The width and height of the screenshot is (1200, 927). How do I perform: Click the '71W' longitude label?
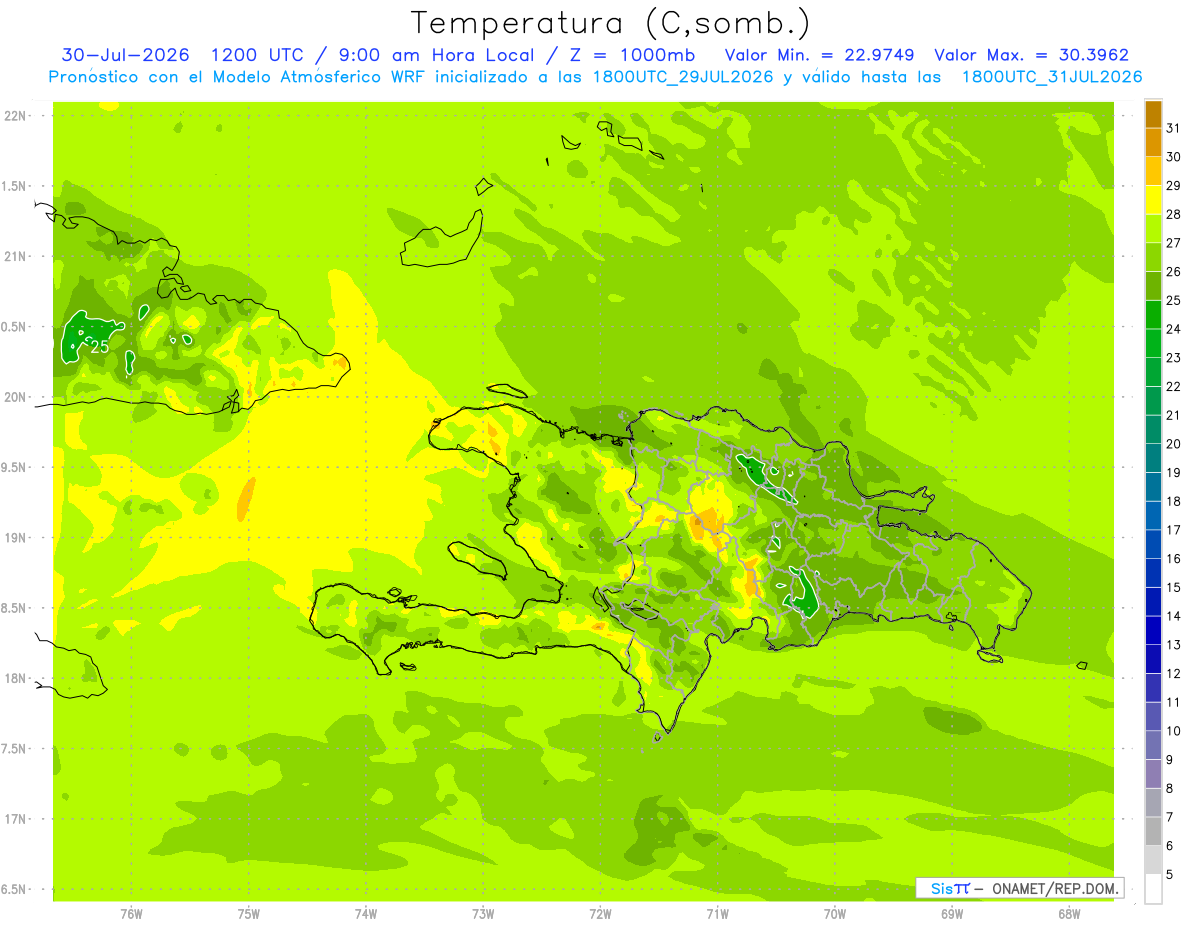tap(717, 913)
